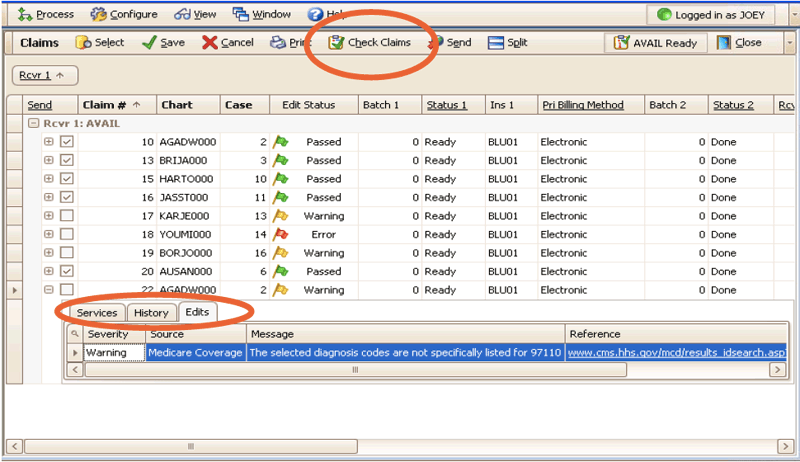Click edits panel scrollbar left arrow
This screenshot has width=800, height=462.
[75, 370]
